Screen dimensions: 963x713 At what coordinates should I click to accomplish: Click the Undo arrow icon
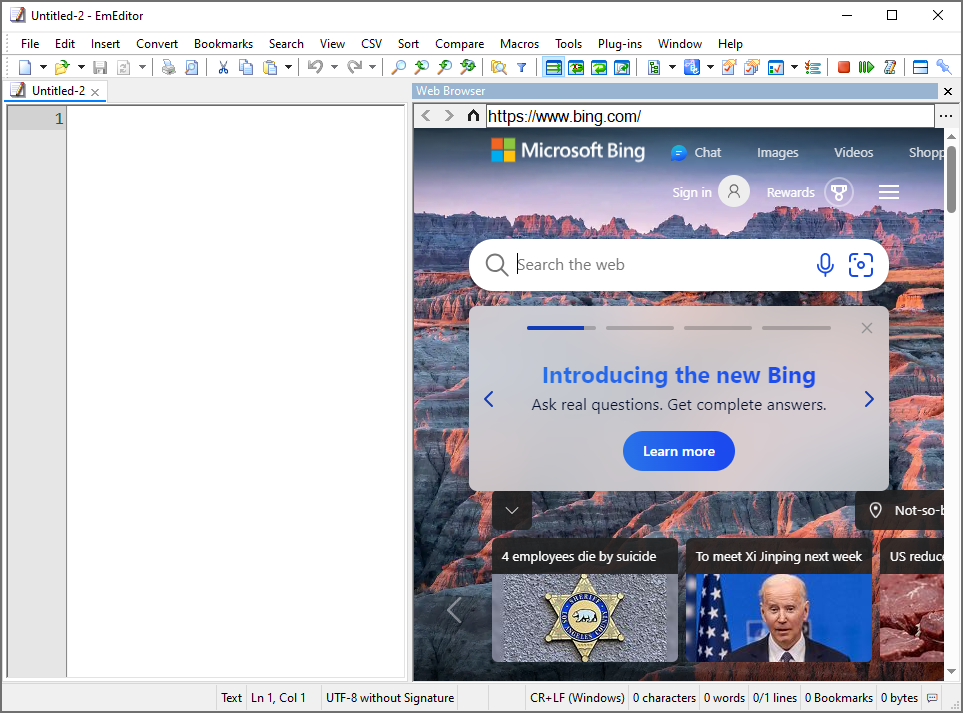pos(315,67)
